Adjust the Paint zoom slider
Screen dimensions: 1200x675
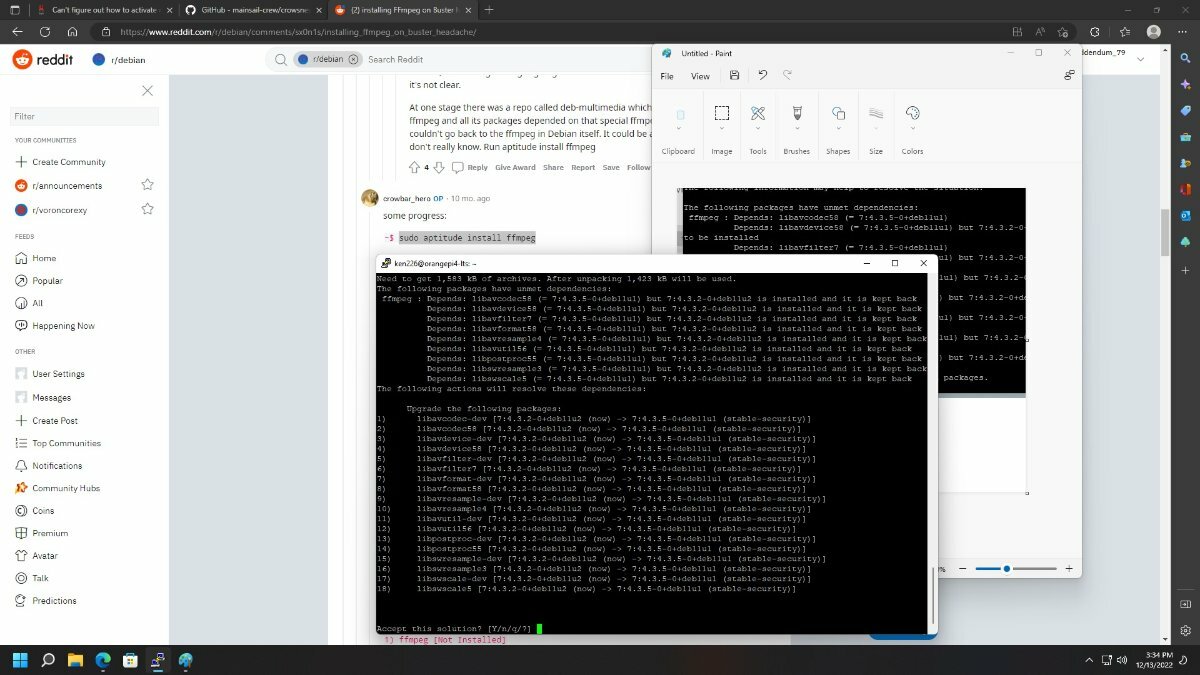pos(1007,568)
